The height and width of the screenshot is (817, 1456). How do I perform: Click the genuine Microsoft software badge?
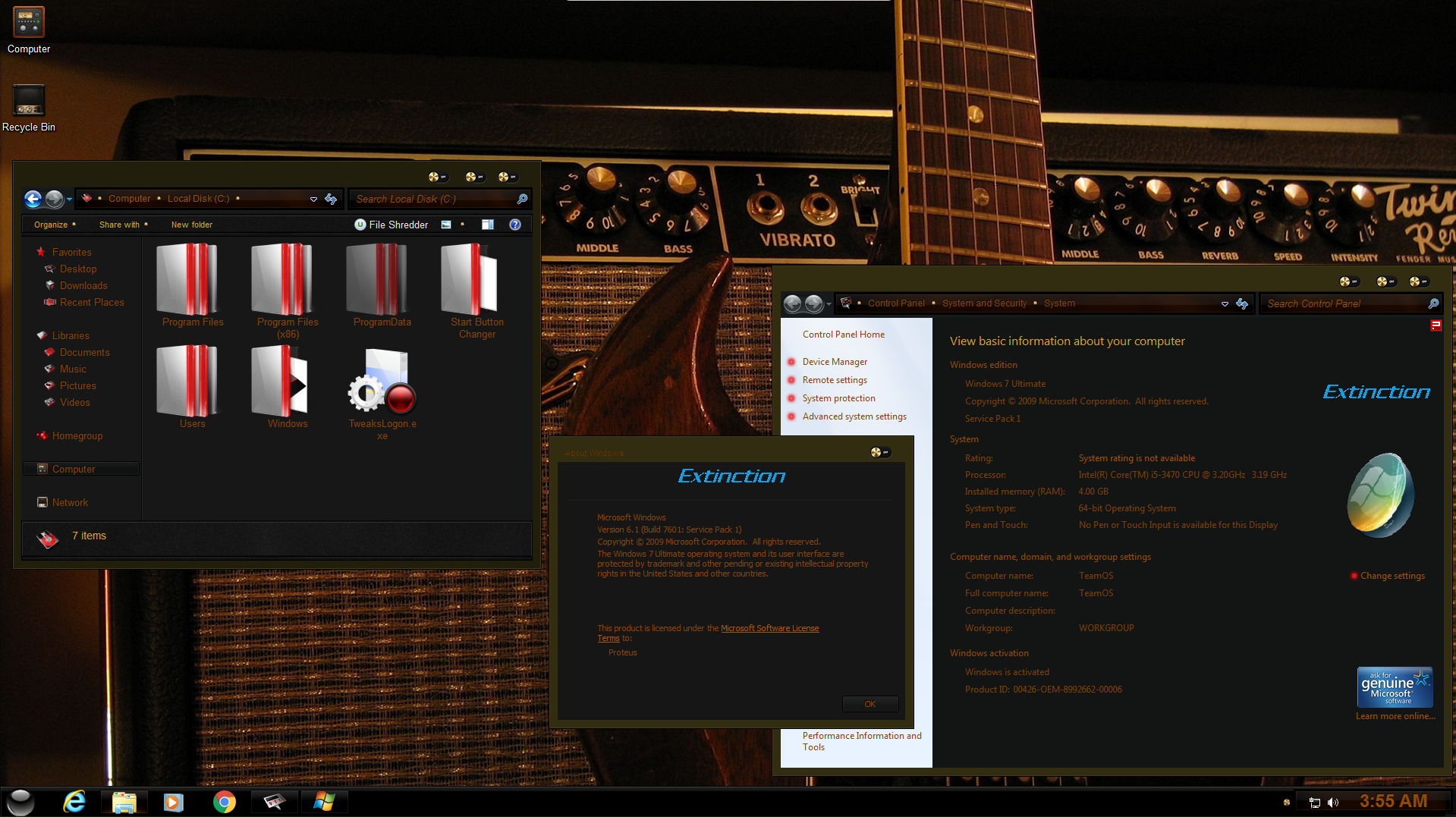1395,687
